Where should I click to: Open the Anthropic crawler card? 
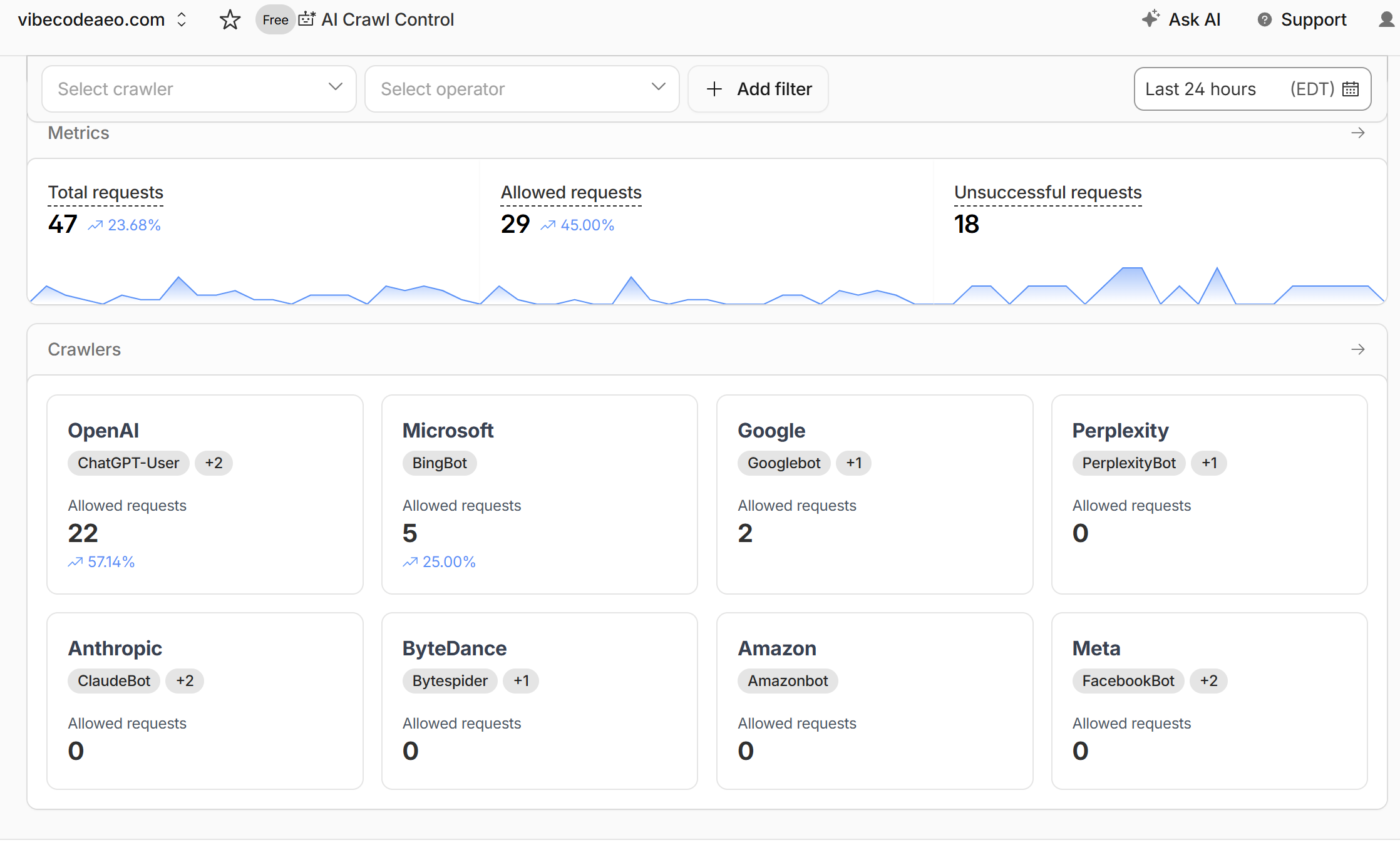pos(205,701)
